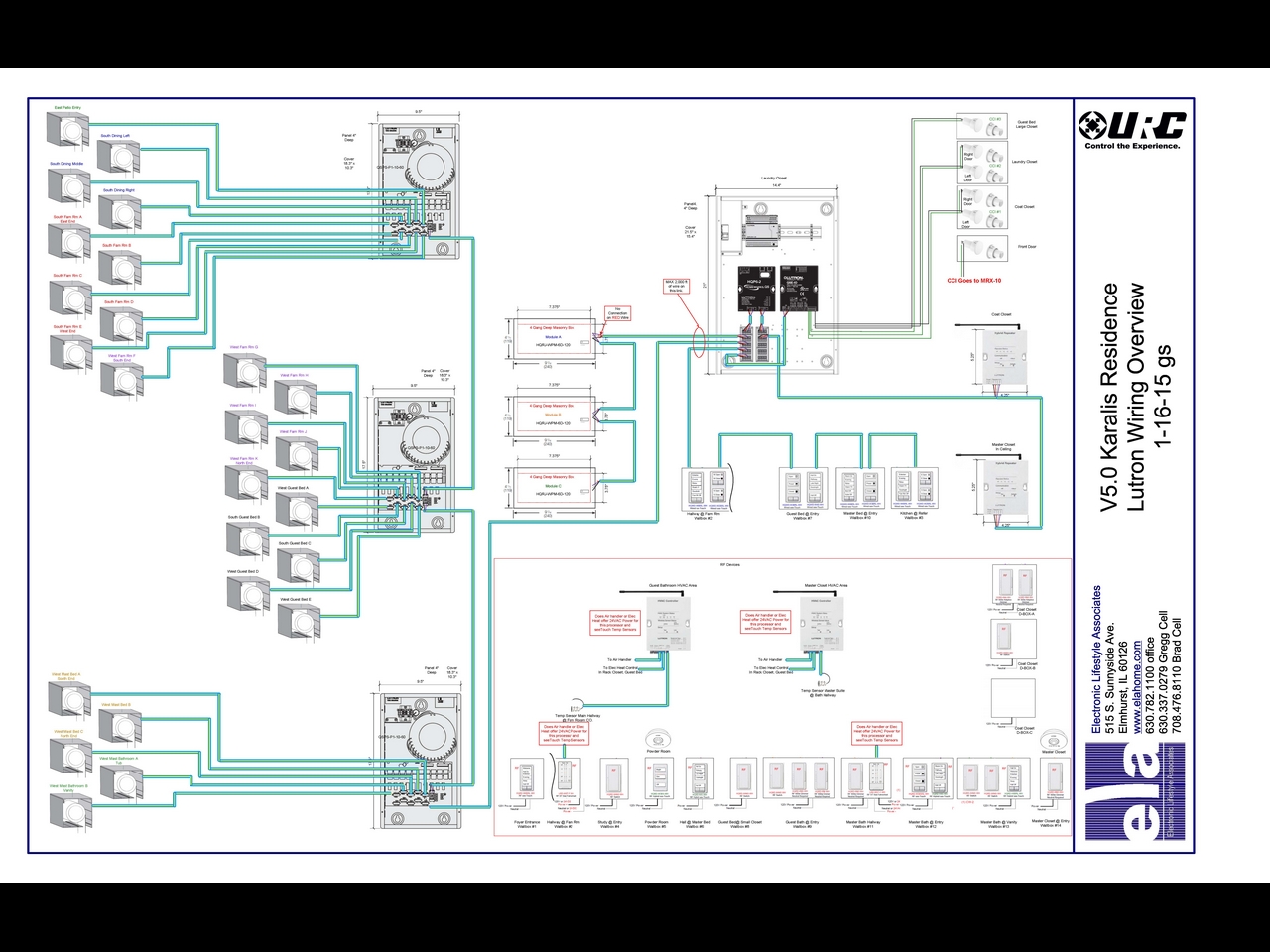This screenshot has width=1270, height=952.
Task: Click the 'South Fam Rm A East End' label
Action: 67,219
